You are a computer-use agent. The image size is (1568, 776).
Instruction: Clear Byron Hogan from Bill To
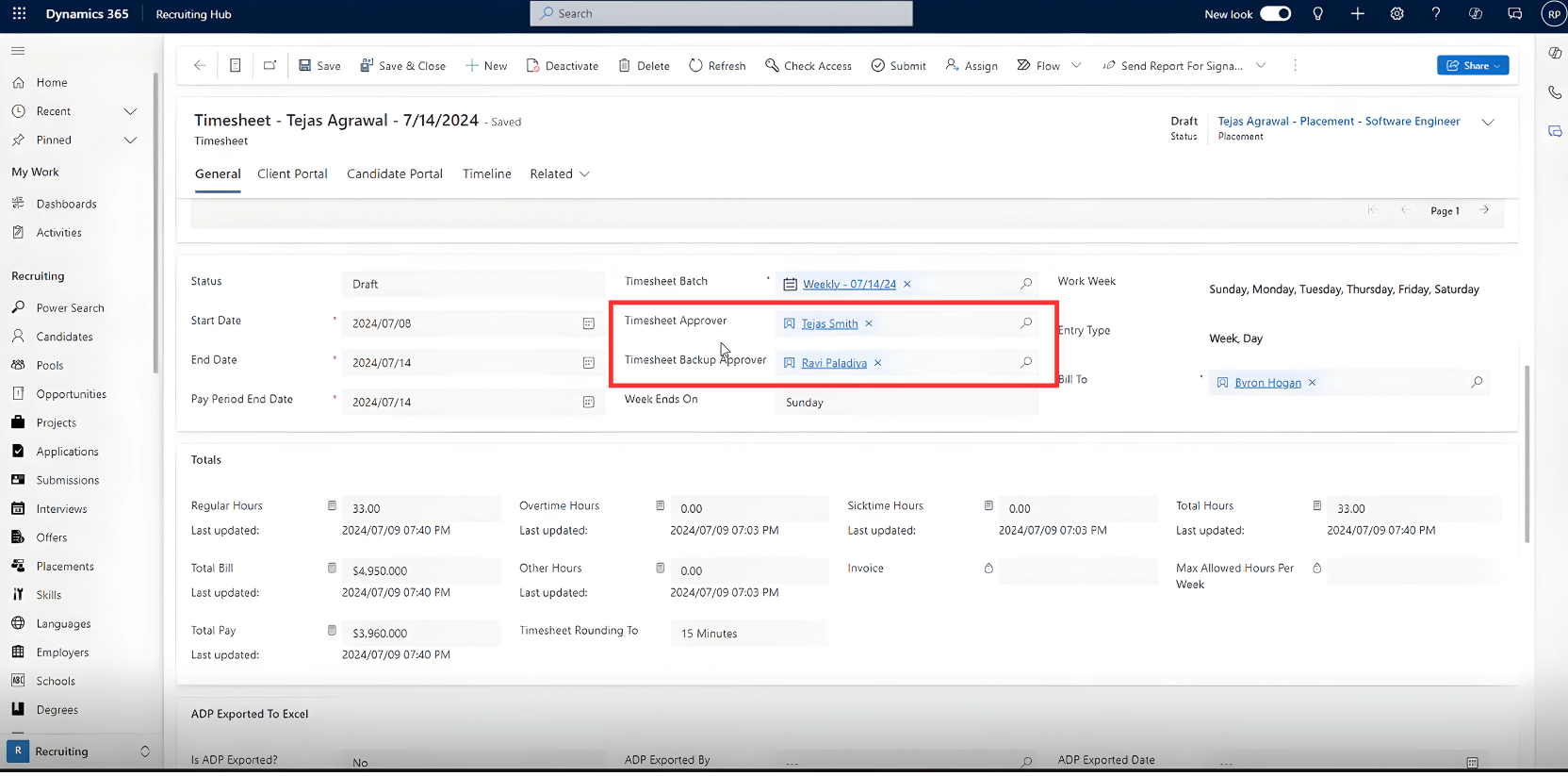[x=1312, y=383]
